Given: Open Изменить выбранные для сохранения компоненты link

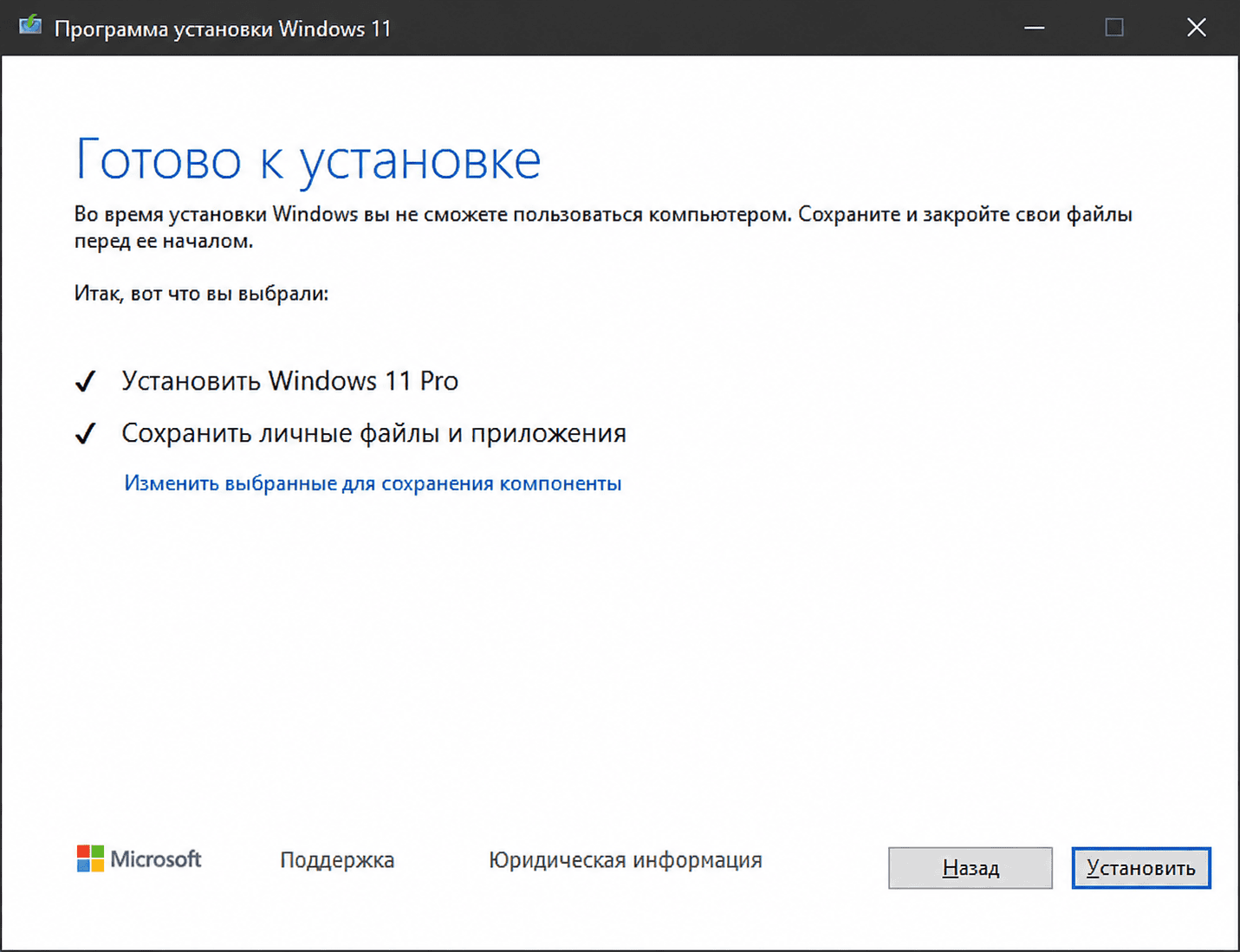Looking at the screenshot, I should click(x=373, y=483).
